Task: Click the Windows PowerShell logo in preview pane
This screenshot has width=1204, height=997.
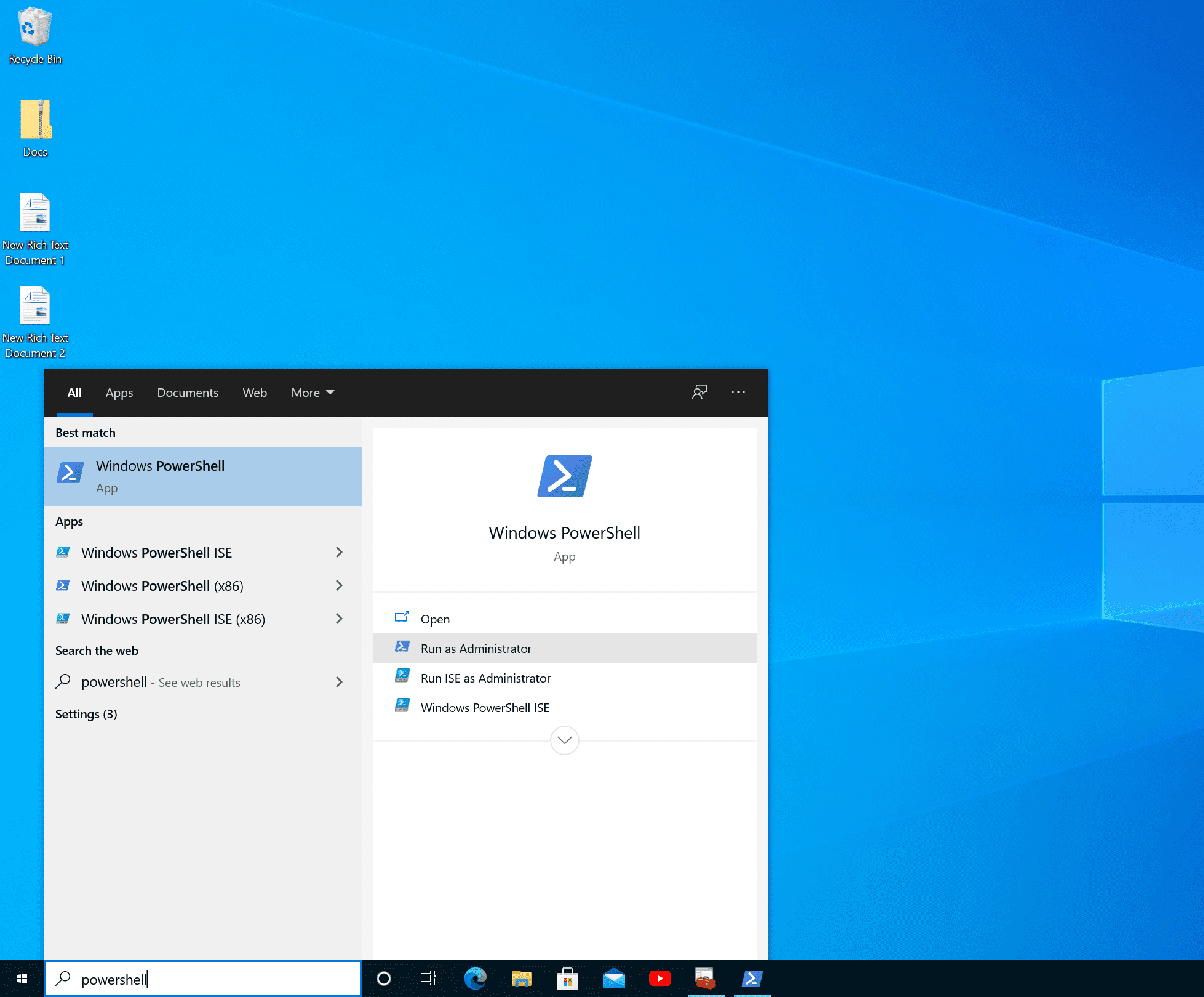Action: (564, 476)
